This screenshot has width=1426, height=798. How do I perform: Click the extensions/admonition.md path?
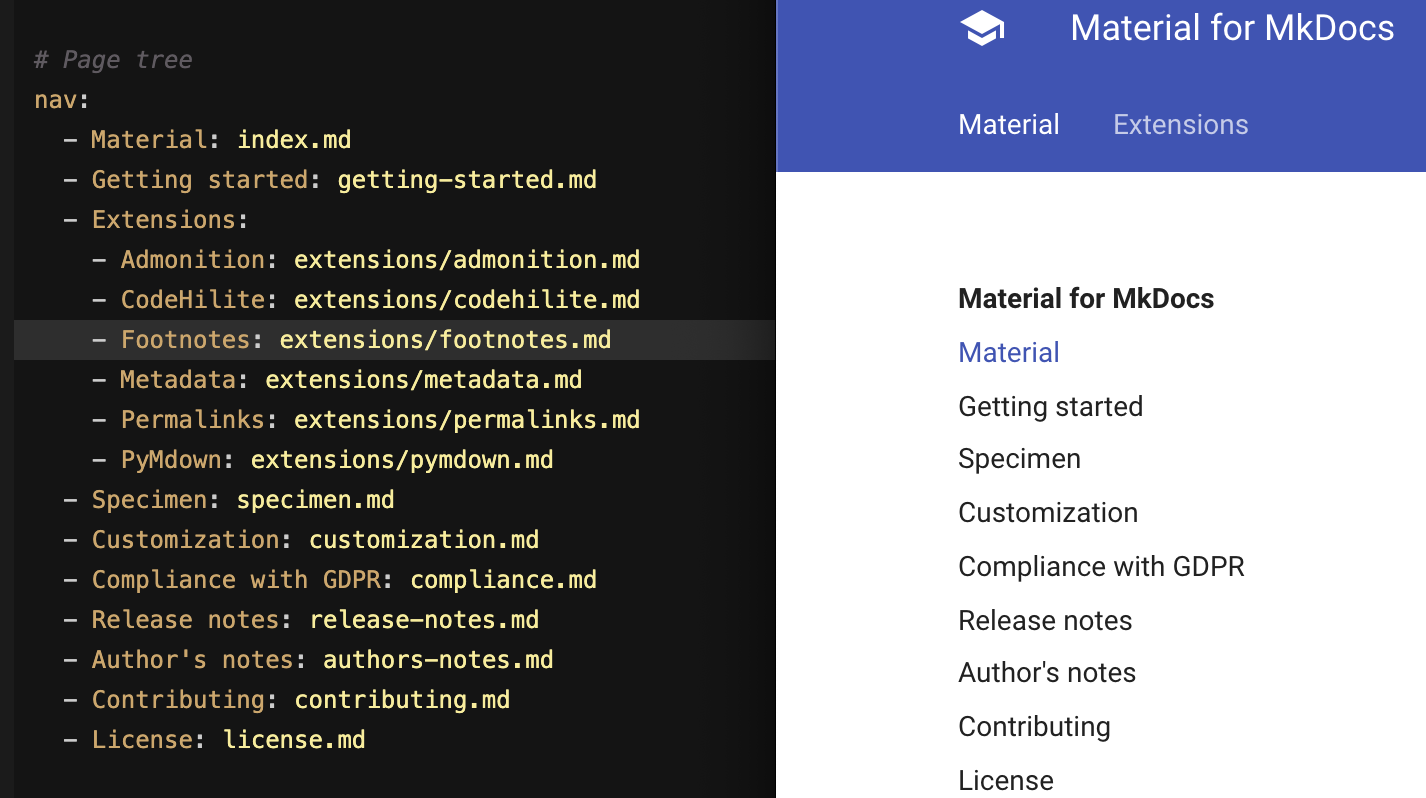point(466,259)
